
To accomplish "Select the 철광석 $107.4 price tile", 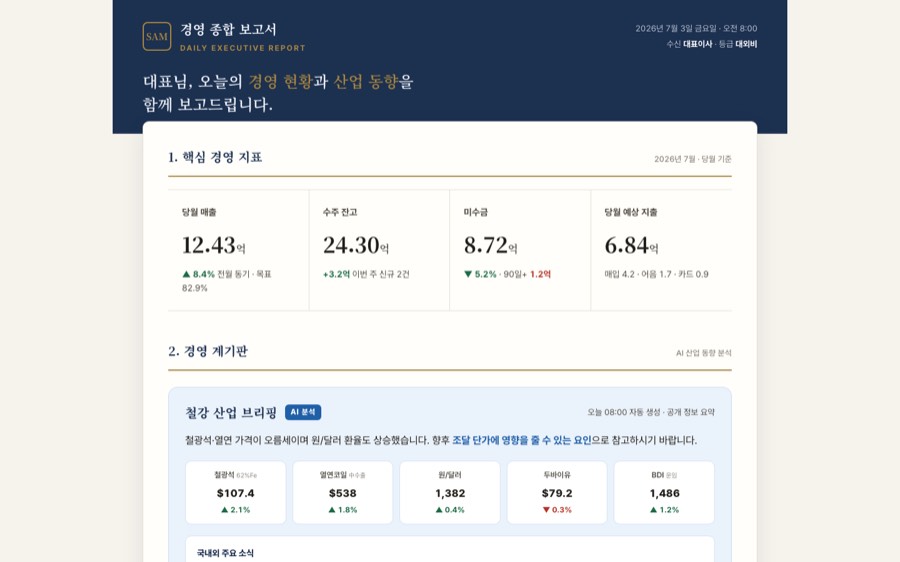I will pos(235,493).
